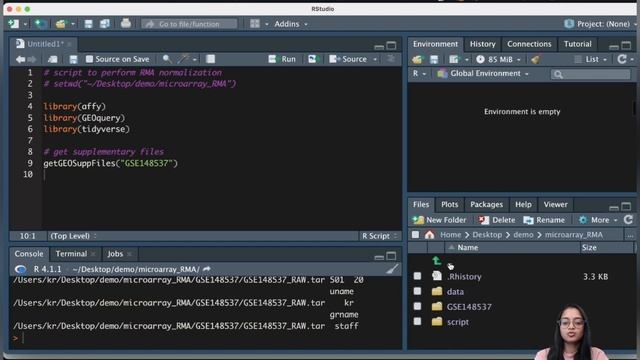
Task: Go forward in the source editor
Action: click(x=32, y=60)
